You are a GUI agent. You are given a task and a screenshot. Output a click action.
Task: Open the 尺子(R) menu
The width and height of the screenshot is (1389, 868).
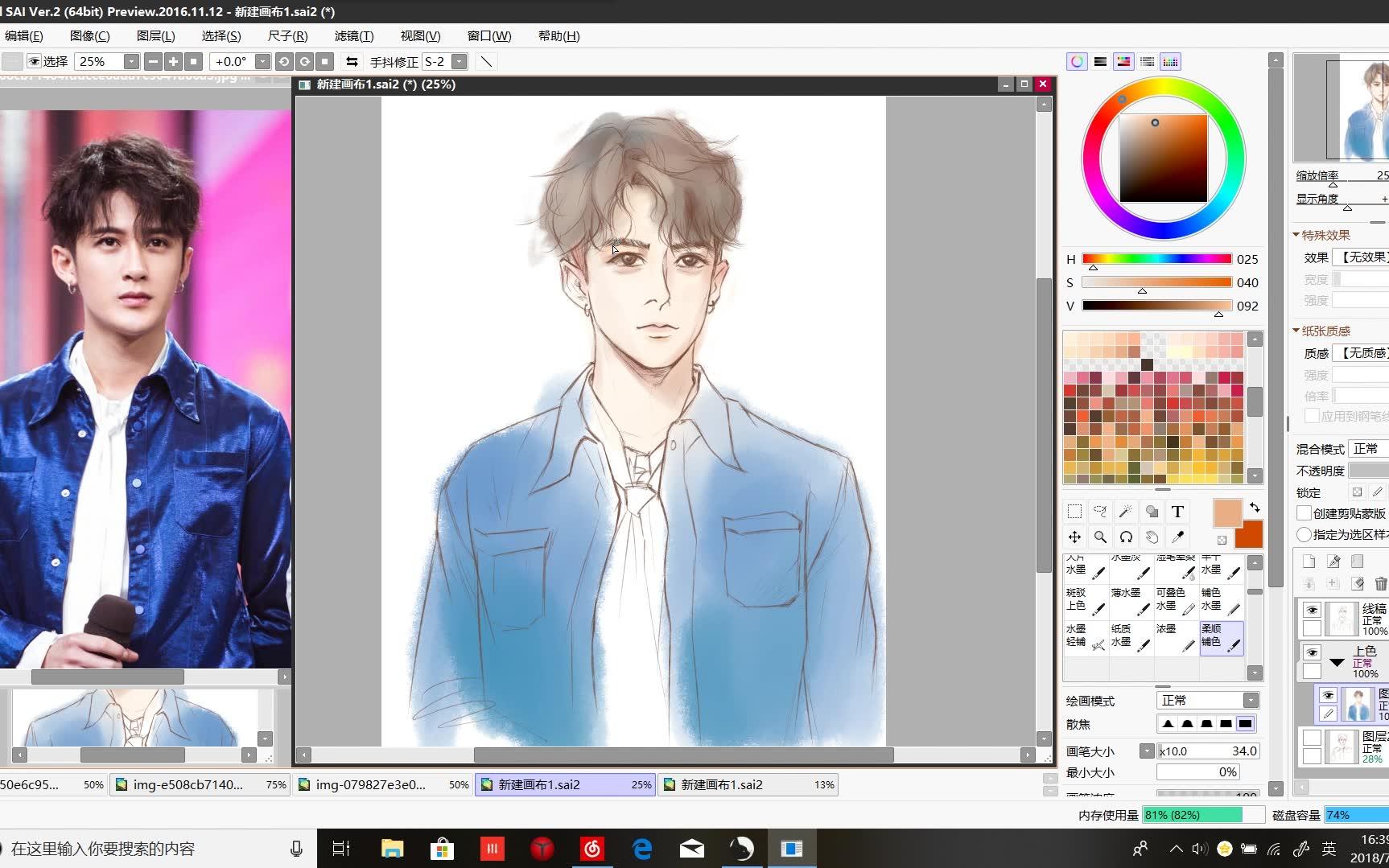point(287,35)
